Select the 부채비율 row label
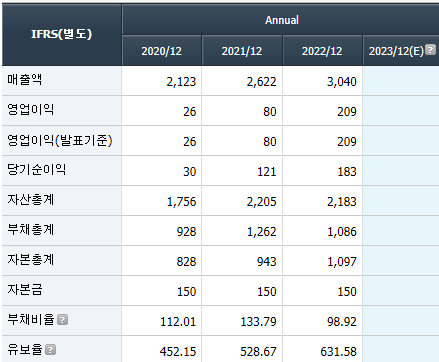This screenshot has height=362, width=439. pos(31,320)
